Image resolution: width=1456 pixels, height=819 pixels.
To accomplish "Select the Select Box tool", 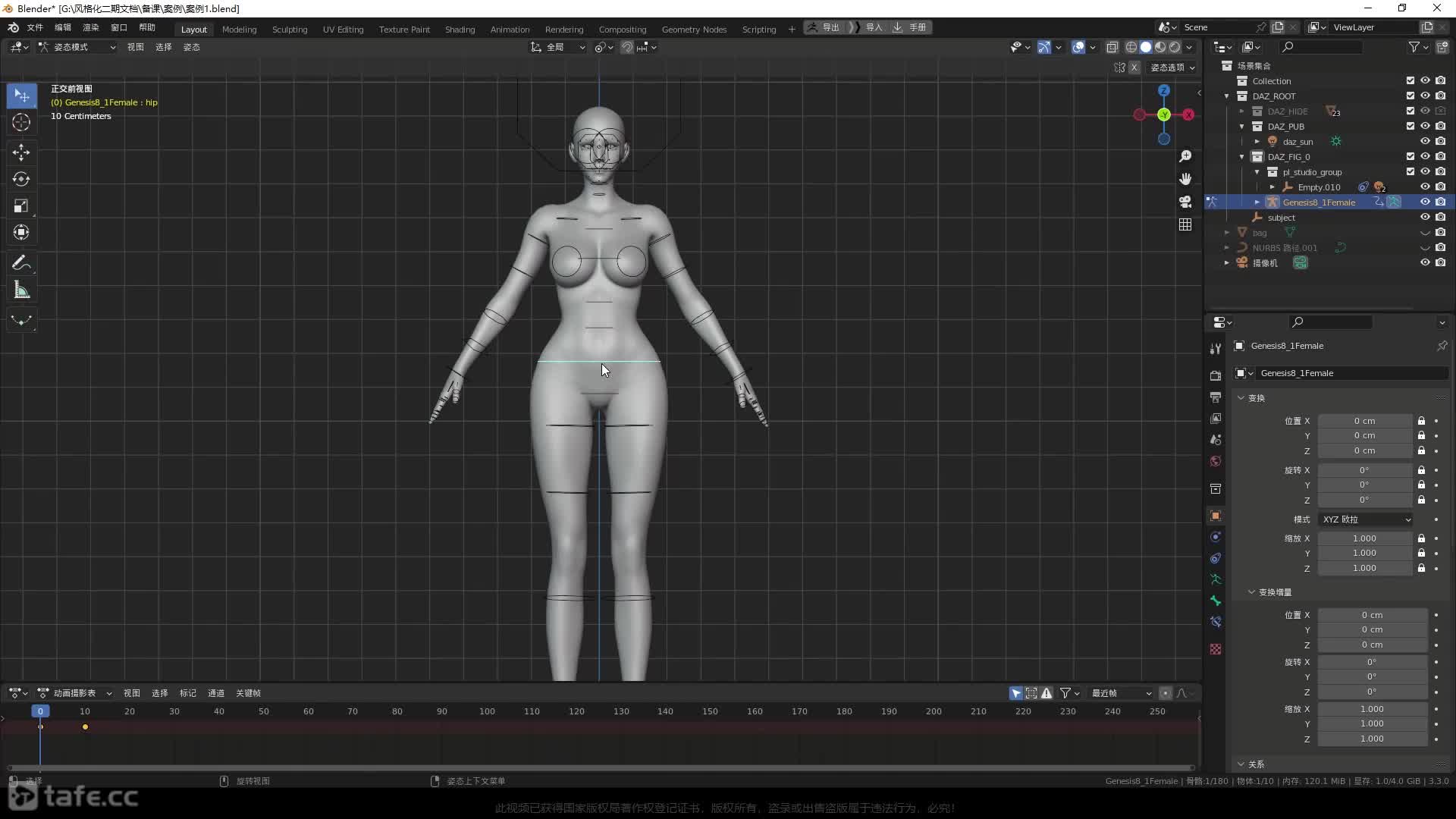I will (21, 96).
